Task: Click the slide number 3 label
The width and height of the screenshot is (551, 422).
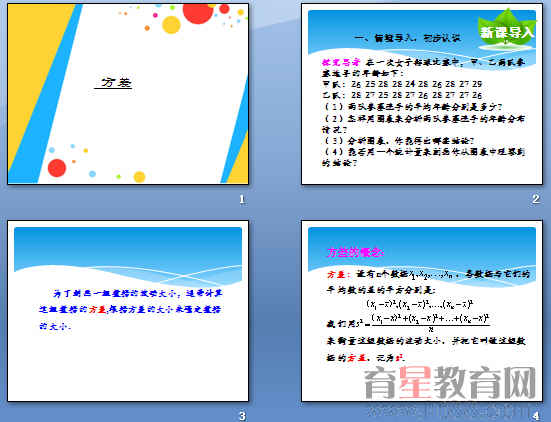Action: [x=242, y=416]
